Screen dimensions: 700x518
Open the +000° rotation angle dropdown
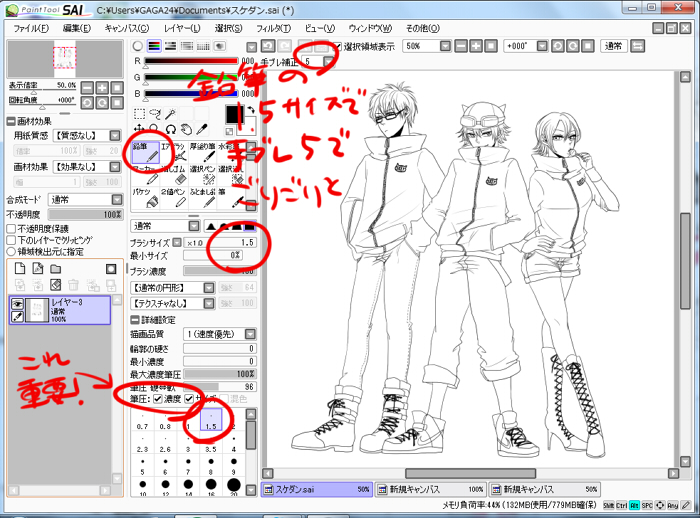click(x=542, y=46)
